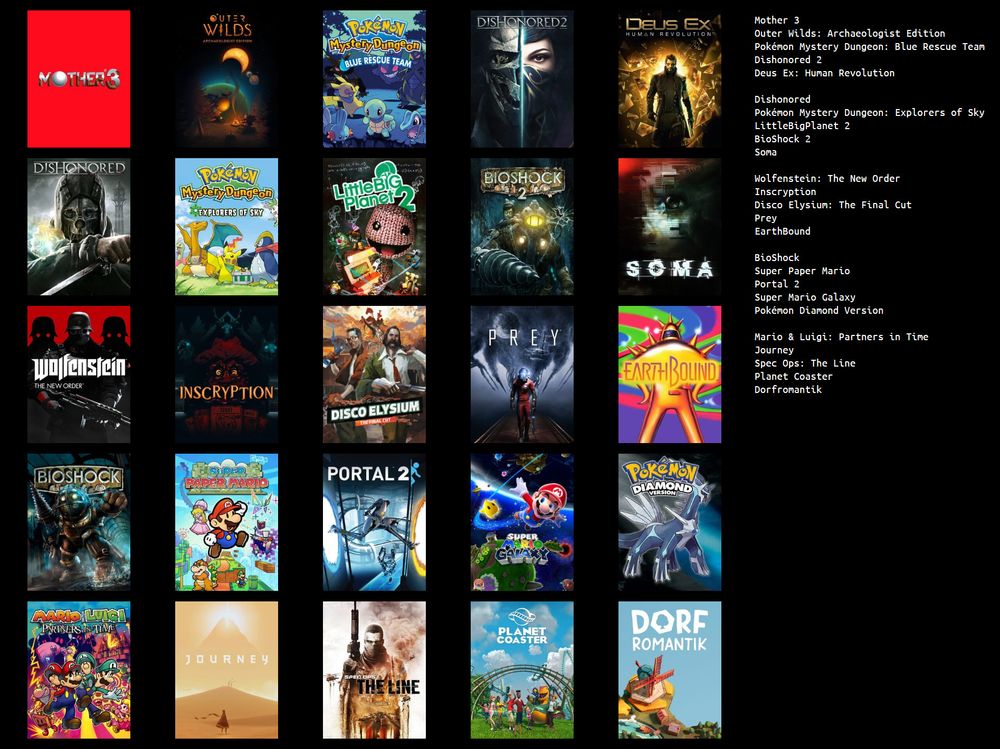
Task: Open the Prey cover image
Action: pyautogui.click(x=522, y=374)
